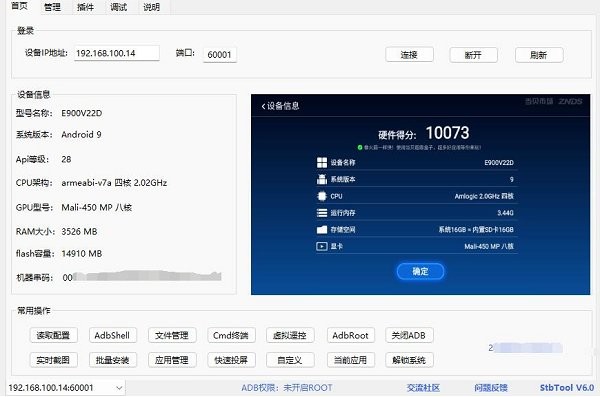Click the 关闭ADB button
Viewport: 600px width, 397px height.
(x=409, y=335)
